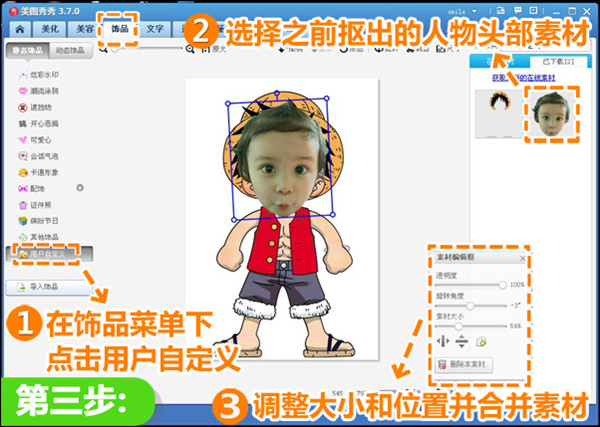Click the red circle 遮挡物 icon
600x427 pixels.
coord(23,108)
